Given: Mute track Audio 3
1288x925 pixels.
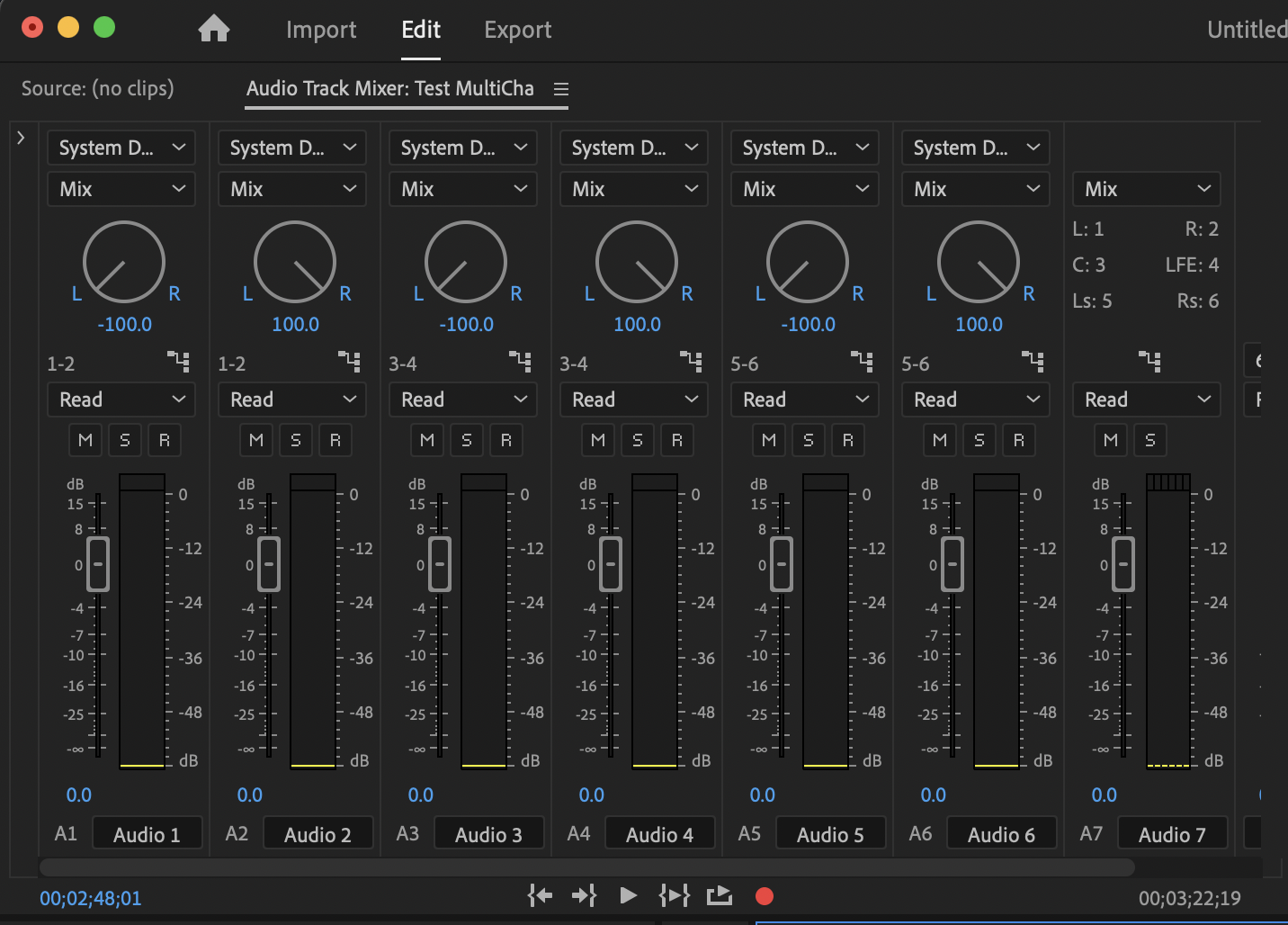Looking at the screenshot, I should pyautogui.click(x=427, y=440).
